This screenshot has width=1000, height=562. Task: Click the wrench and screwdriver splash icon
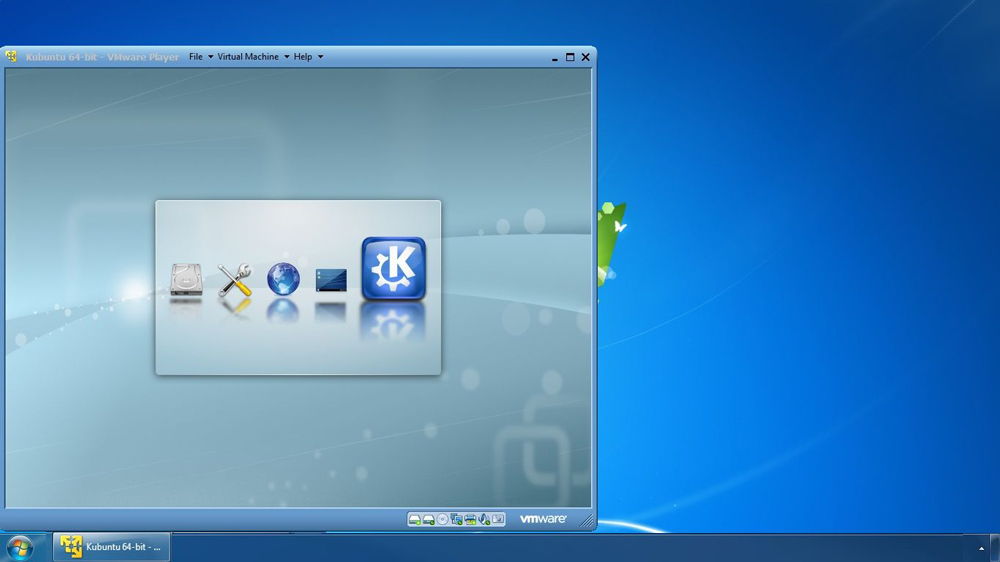pos(235,280)
